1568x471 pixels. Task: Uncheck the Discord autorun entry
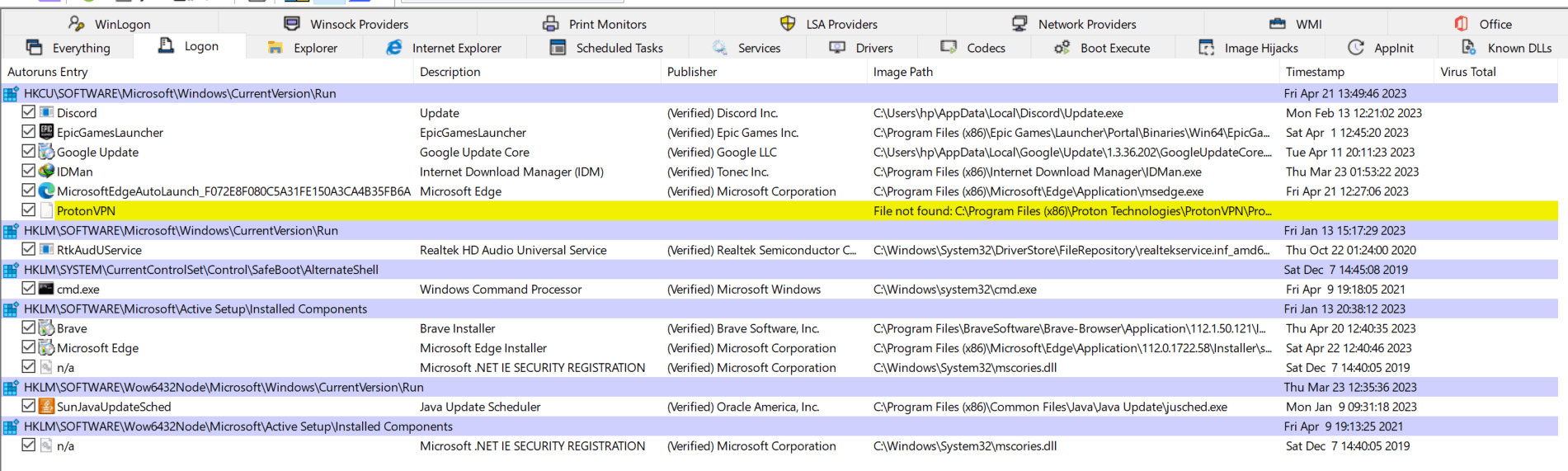pos(29,112)
